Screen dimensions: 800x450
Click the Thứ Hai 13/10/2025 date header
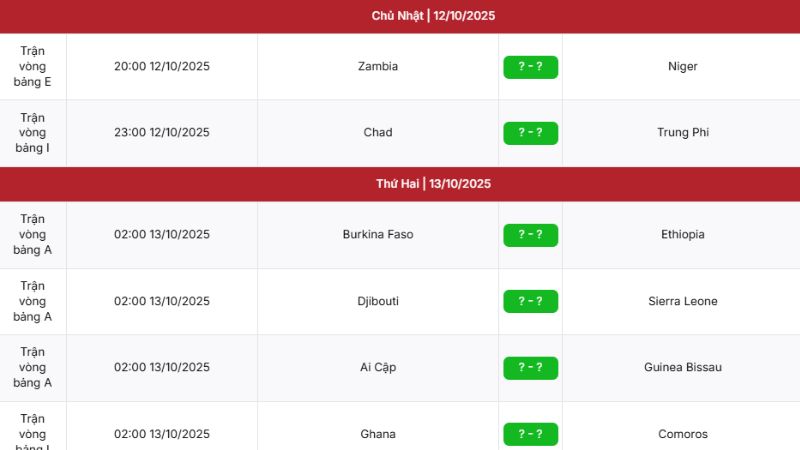coord(433,184)
